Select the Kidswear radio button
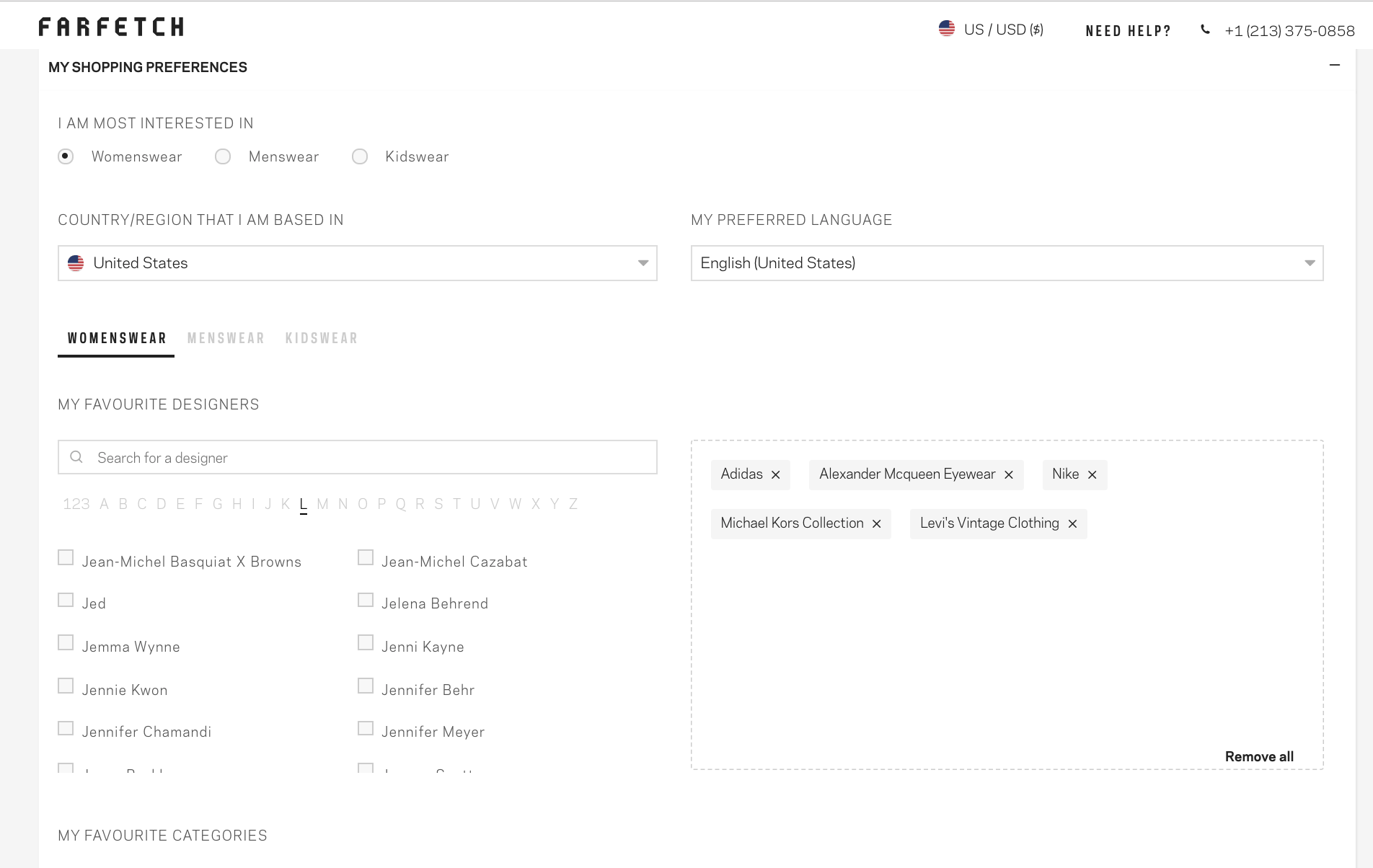Image resolution: width=1373 pixels, height=868 pixels. pyautogui.click(x=360, y=156)
